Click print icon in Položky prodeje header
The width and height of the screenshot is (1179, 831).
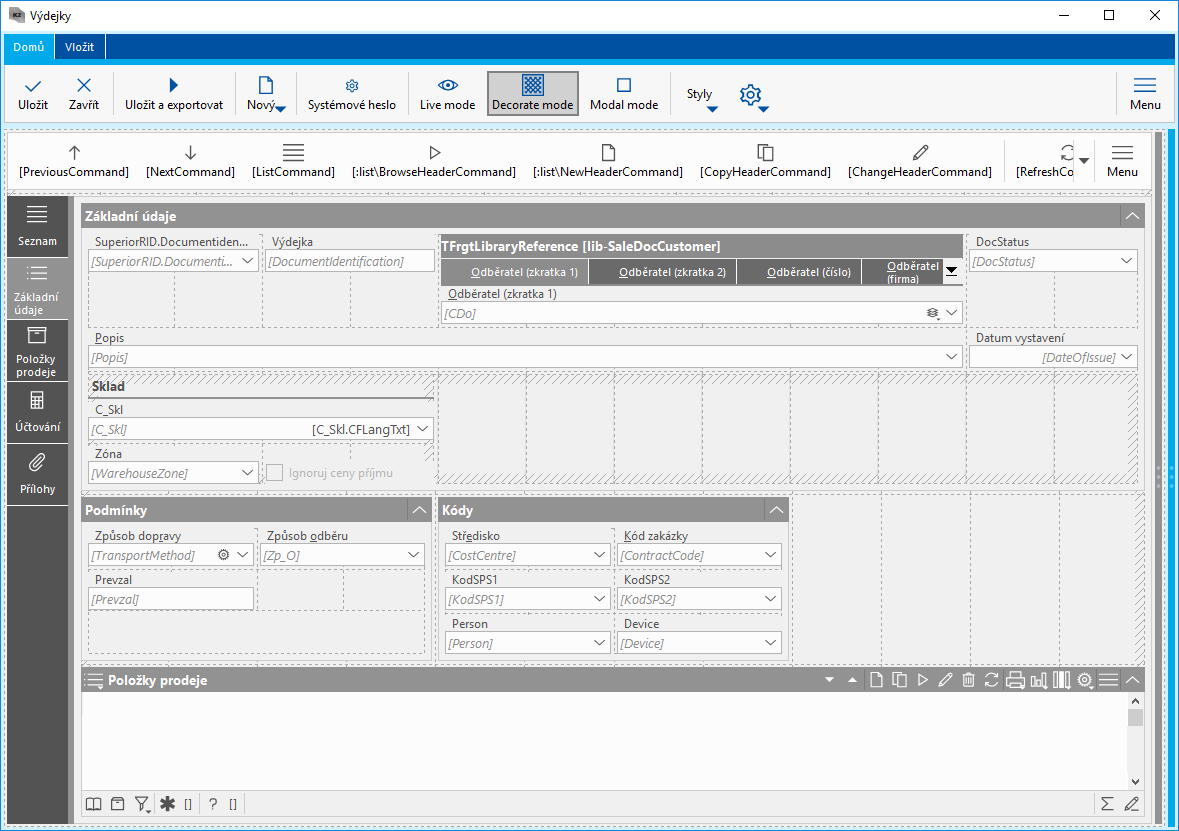tap(1015, 680)
